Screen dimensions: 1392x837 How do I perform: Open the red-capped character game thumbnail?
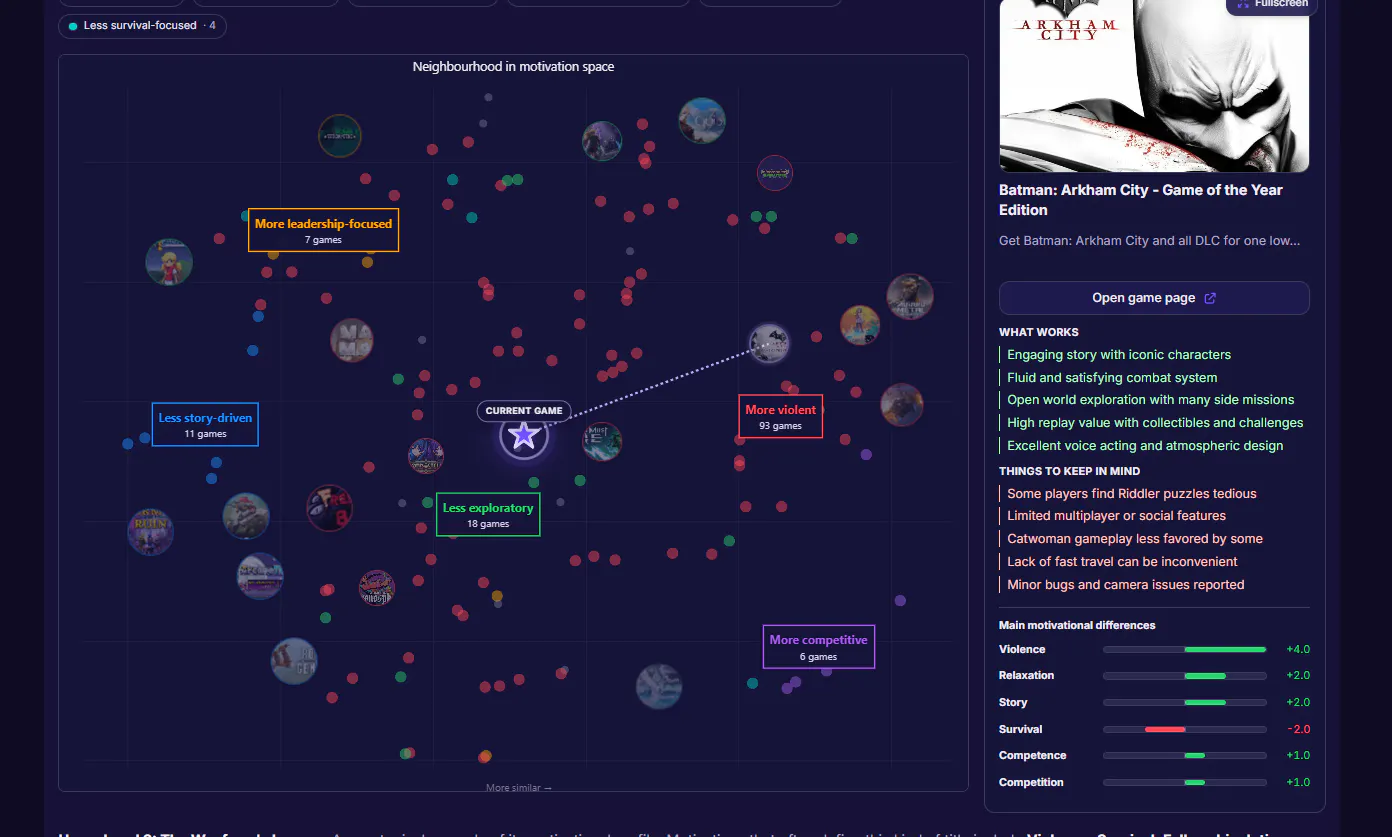click(246, 516)
